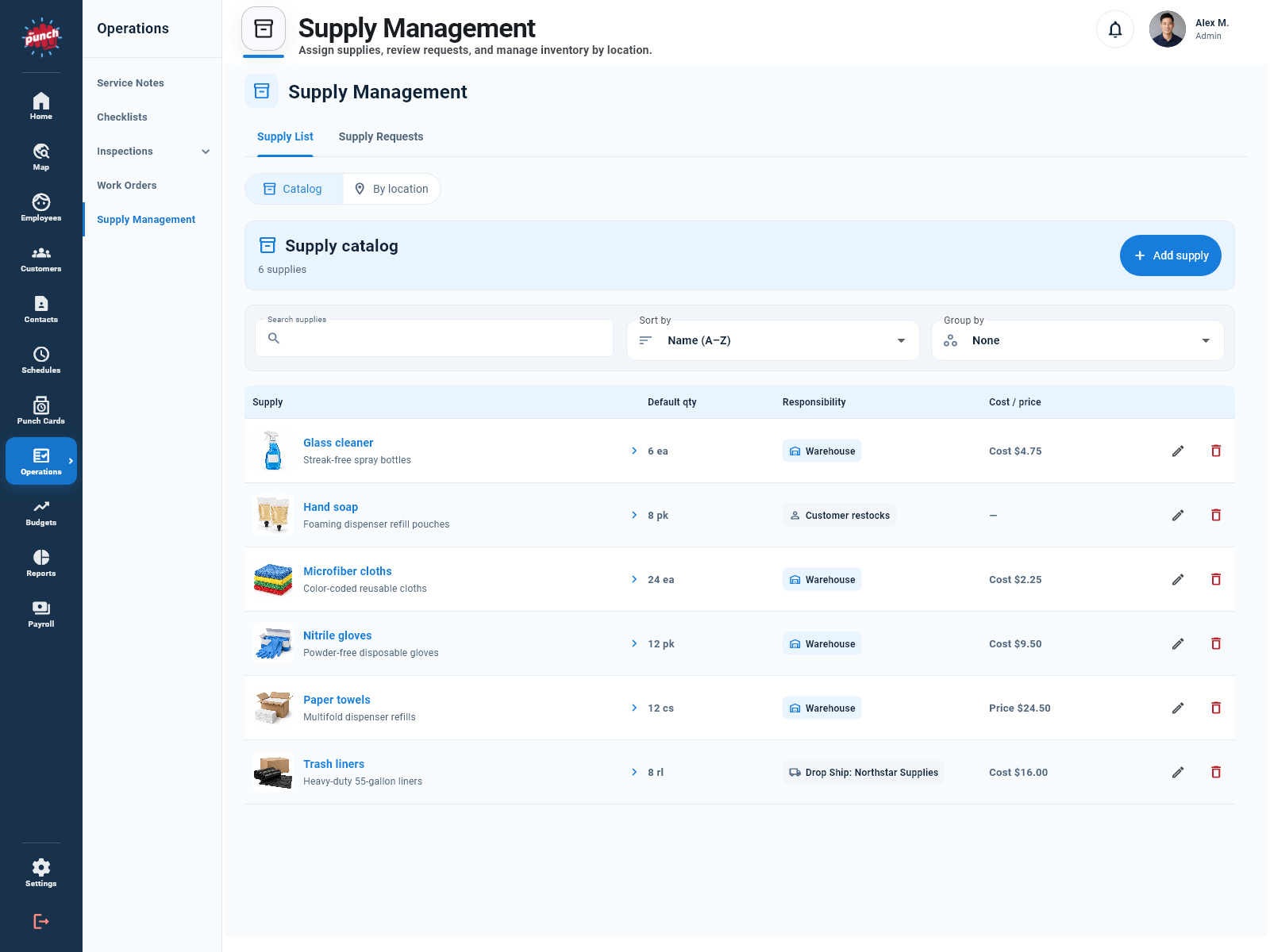The height and width of the screenshot is (952, 1270).
Task: Open the Microfiber cloths link
Action: pyautogui.click(x=348, y=571)
